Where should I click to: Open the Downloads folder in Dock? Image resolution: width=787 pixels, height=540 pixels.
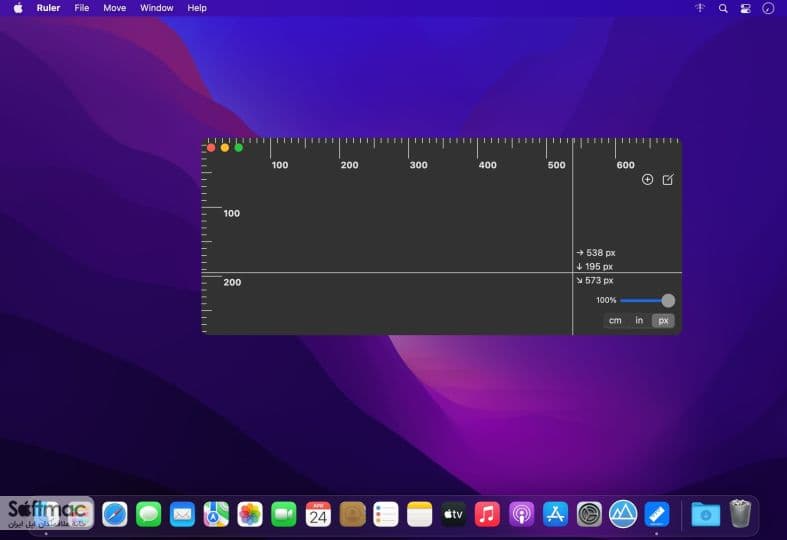click(x=706, y=514)
